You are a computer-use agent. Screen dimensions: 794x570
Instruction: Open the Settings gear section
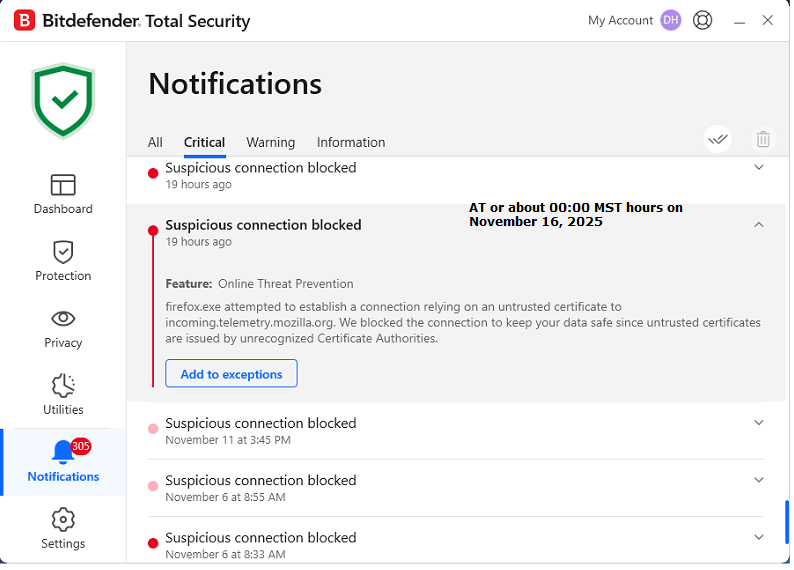coord(63,528)
